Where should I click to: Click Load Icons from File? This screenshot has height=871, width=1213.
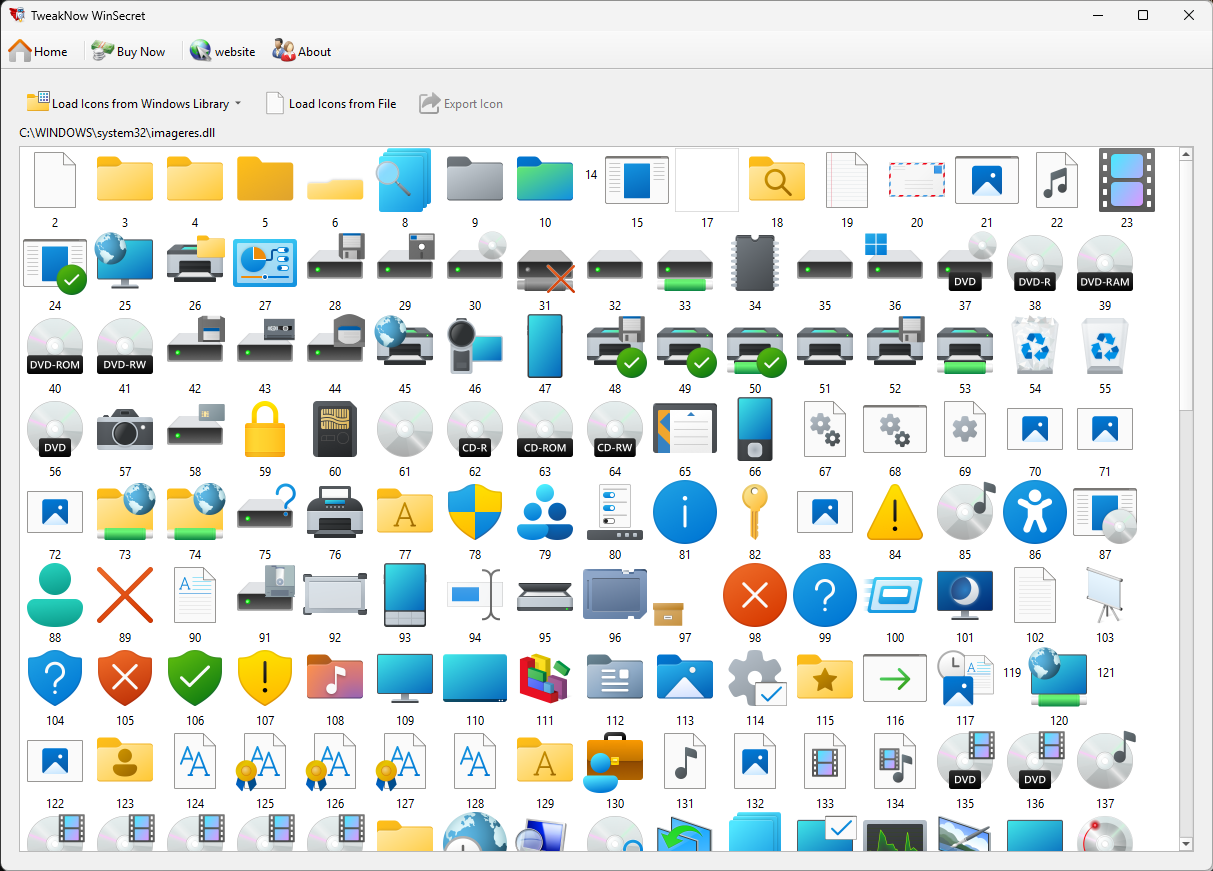coord(331,103)
